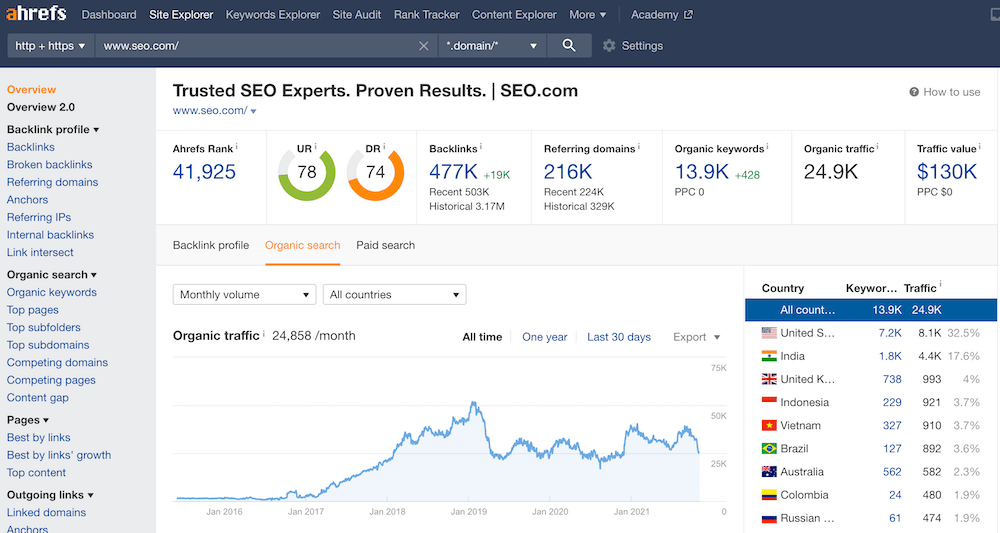The width and height of the screenshot is (1000, 533).
Task: Open Rank Tracker in top navigation
Action: coord(427,15)
